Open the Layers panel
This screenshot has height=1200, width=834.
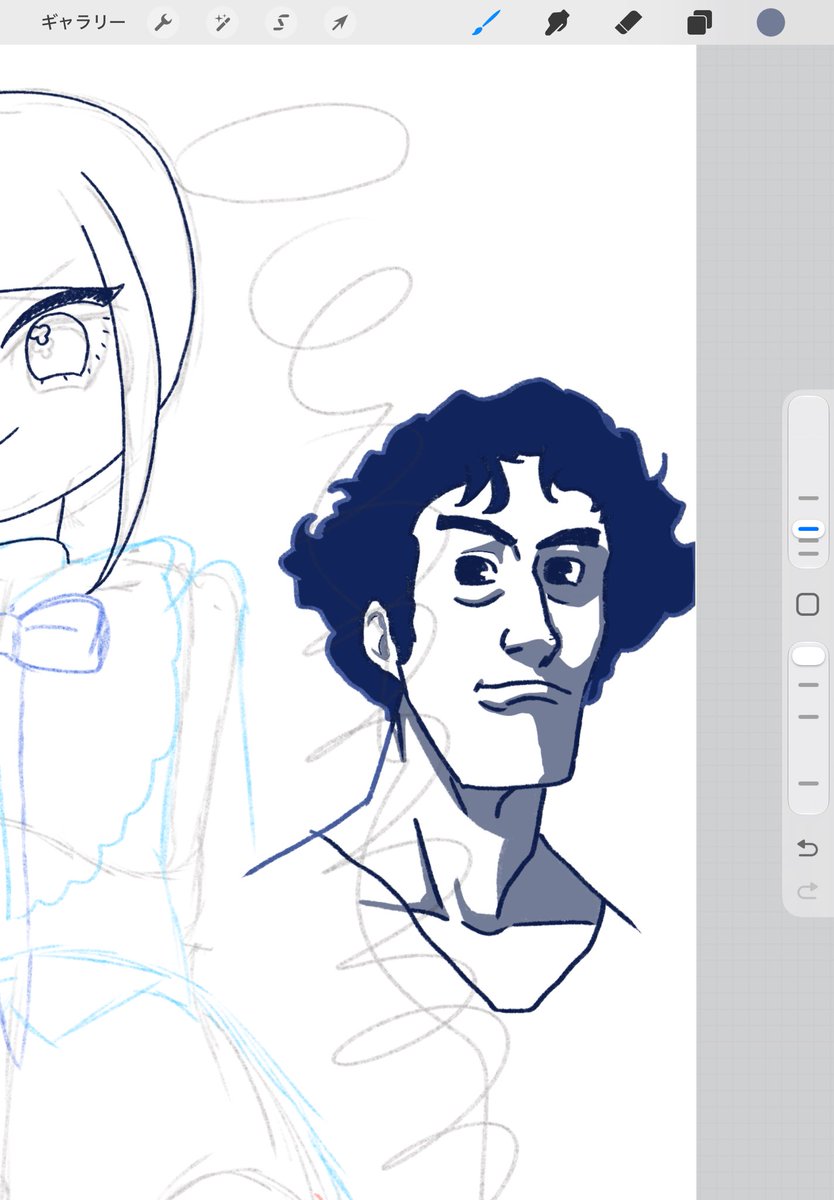pos(699,22)
